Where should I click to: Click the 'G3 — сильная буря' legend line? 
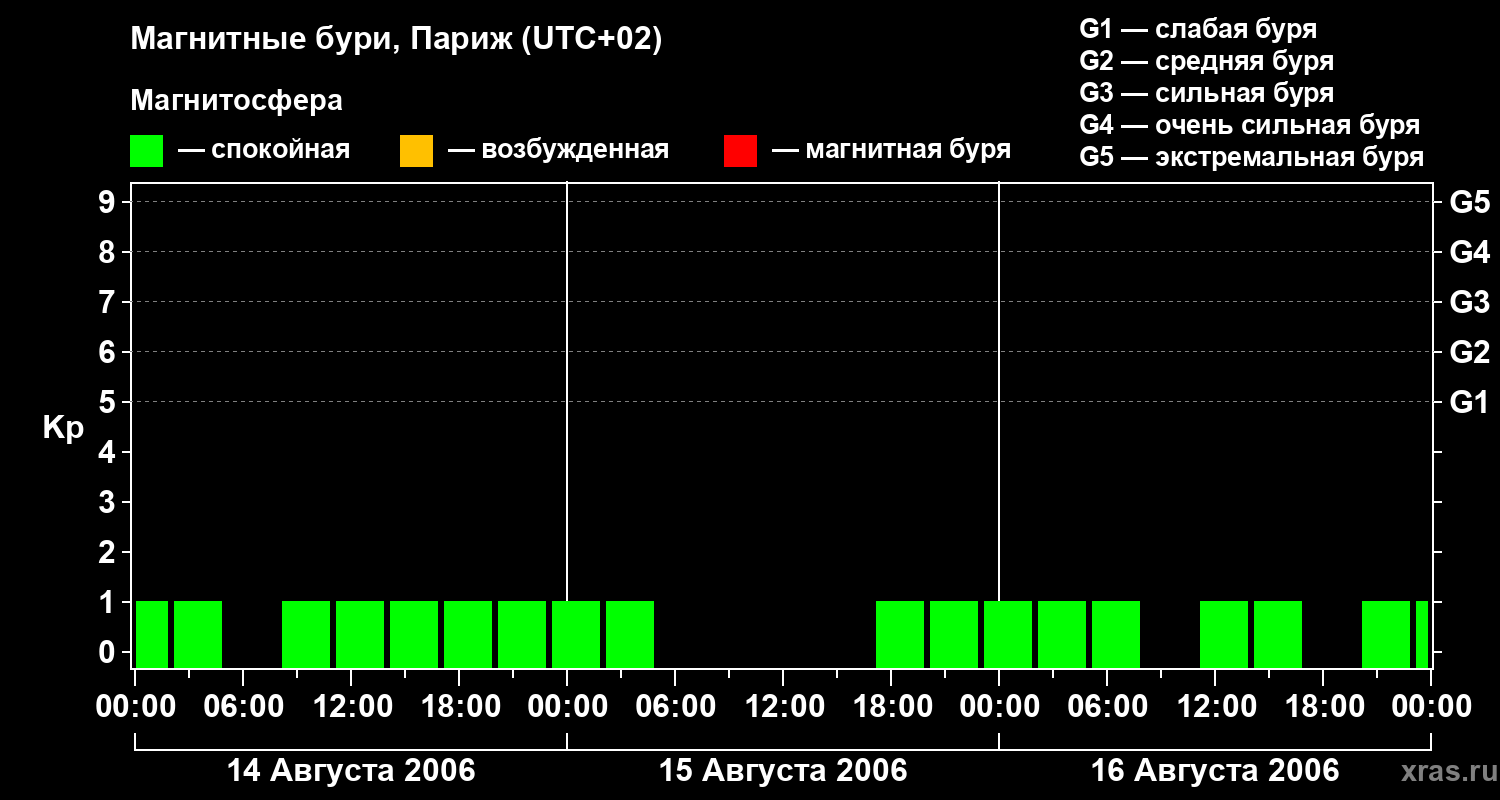click(x=1207, y=93)
